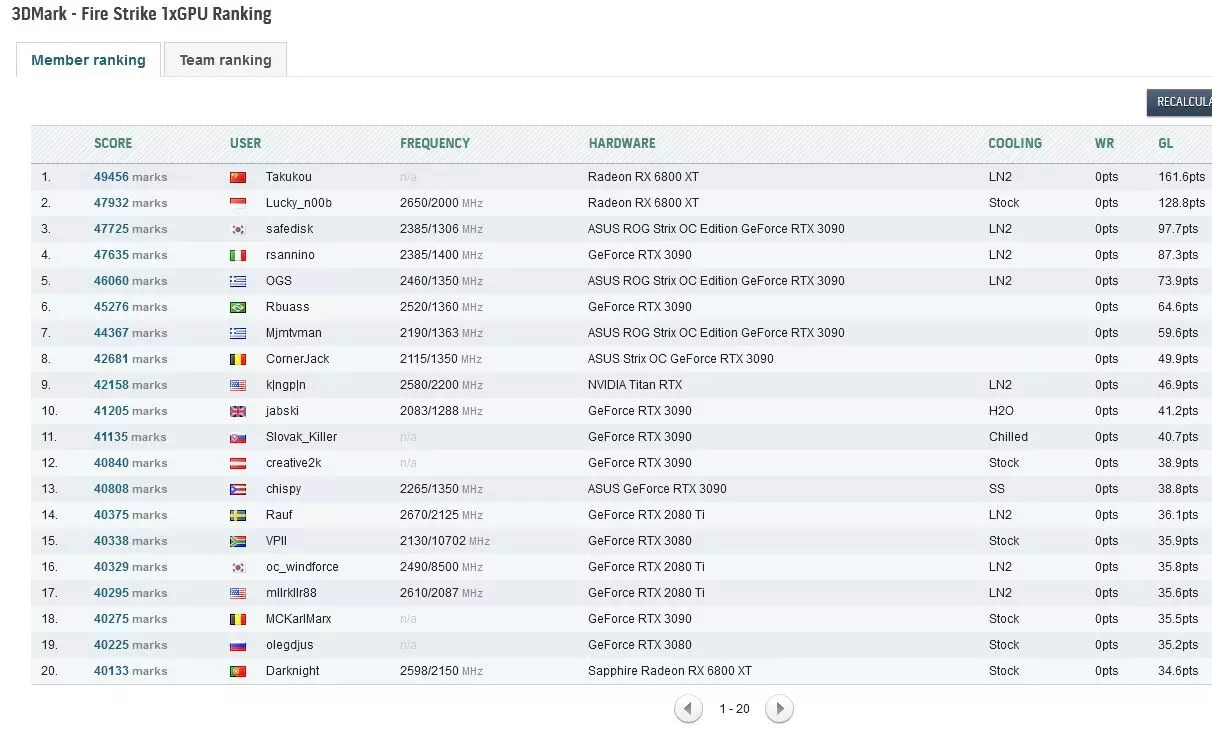Click the Russia flag next to olegdjus
This screenshot has height=729, width=1212.
[x=237, y=645]
